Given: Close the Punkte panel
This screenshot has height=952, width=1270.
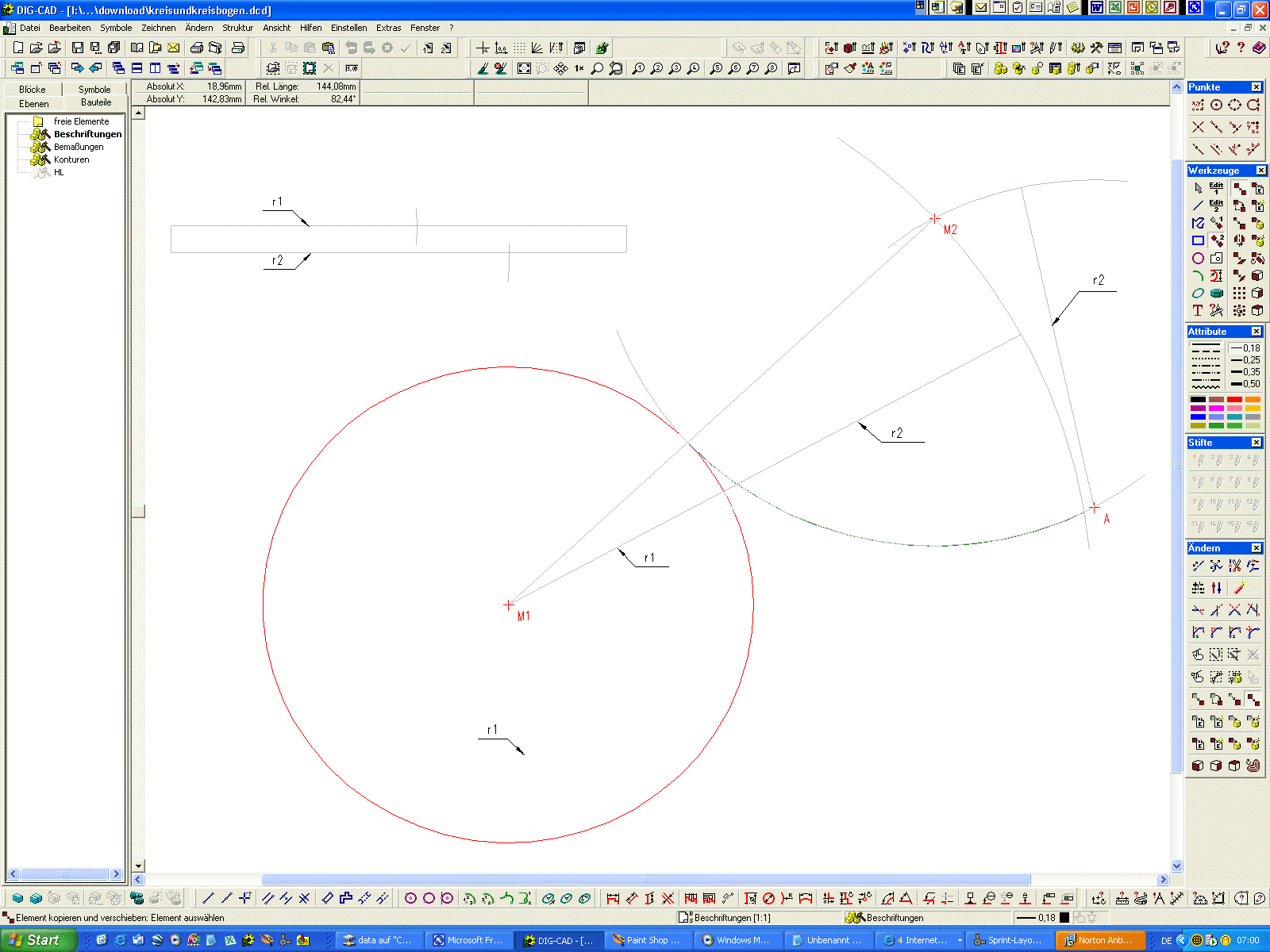Looking at the screenshot, I should coord(1256,87).
